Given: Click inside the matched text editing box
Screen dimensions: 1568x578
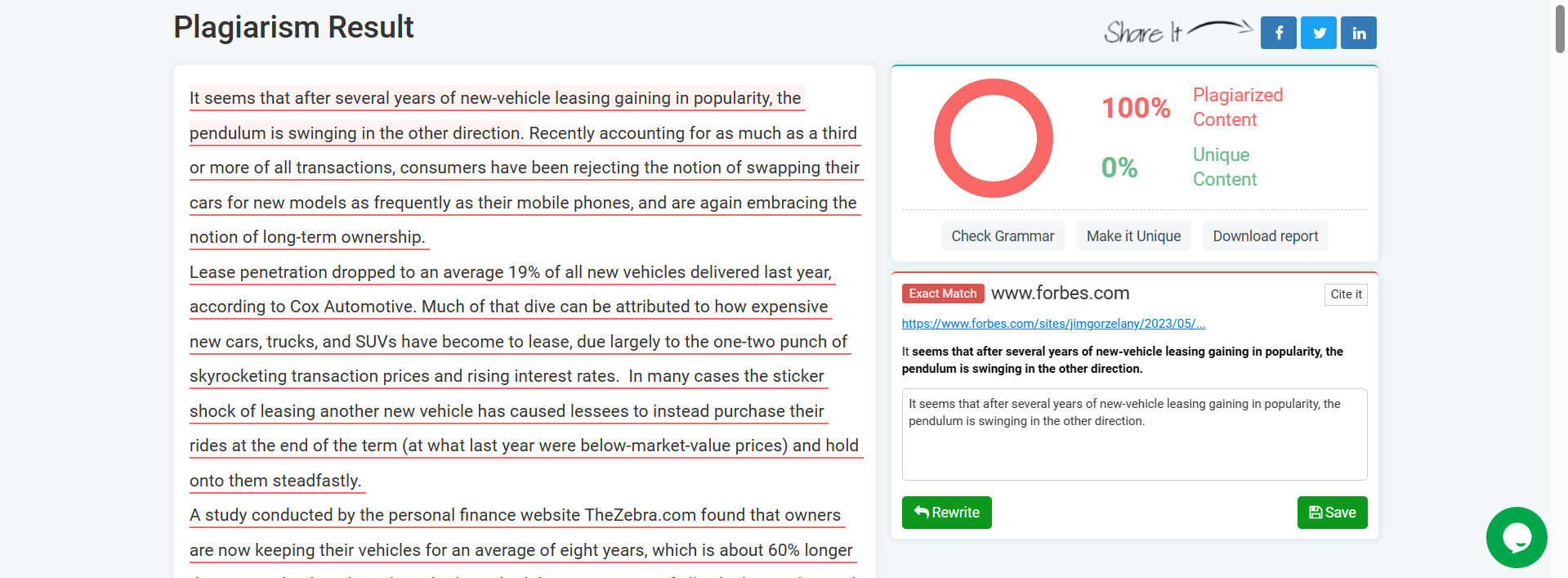Looking at the screenshot, I should click(x=1134, y=434).
